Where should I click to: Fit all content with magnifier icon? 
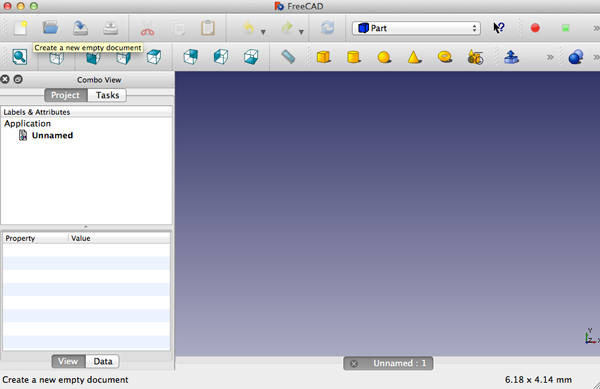[20, 57]
